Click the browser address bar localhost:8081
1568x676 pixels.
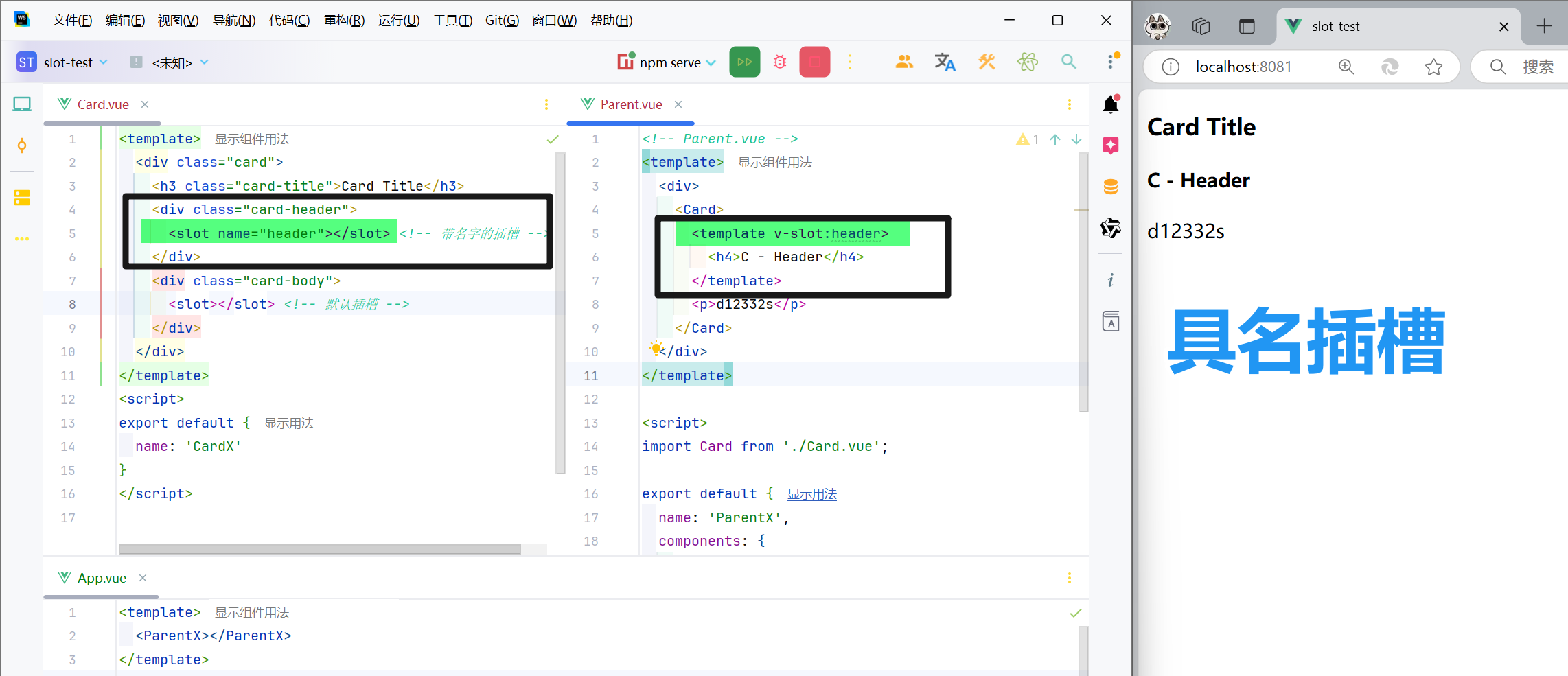[x=1243, y=67]
